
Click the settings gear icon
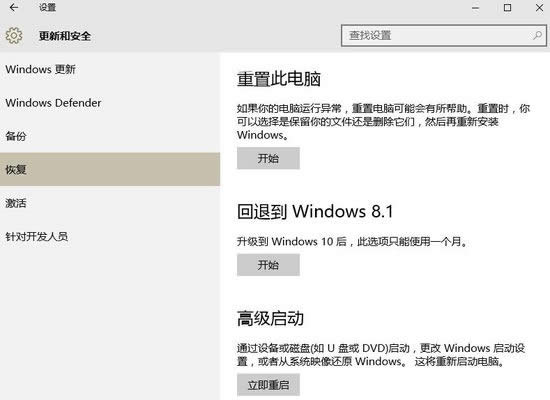(x=14, y=35)
